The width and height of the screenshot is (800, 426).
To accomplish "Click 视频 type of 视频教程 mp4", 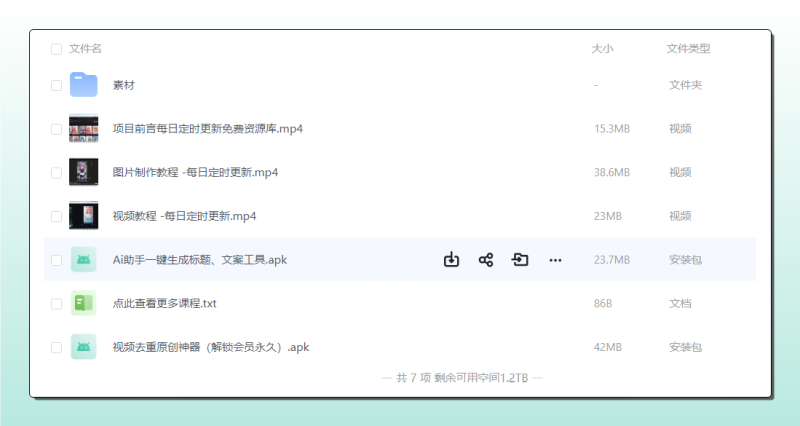I will pos(680,216).
